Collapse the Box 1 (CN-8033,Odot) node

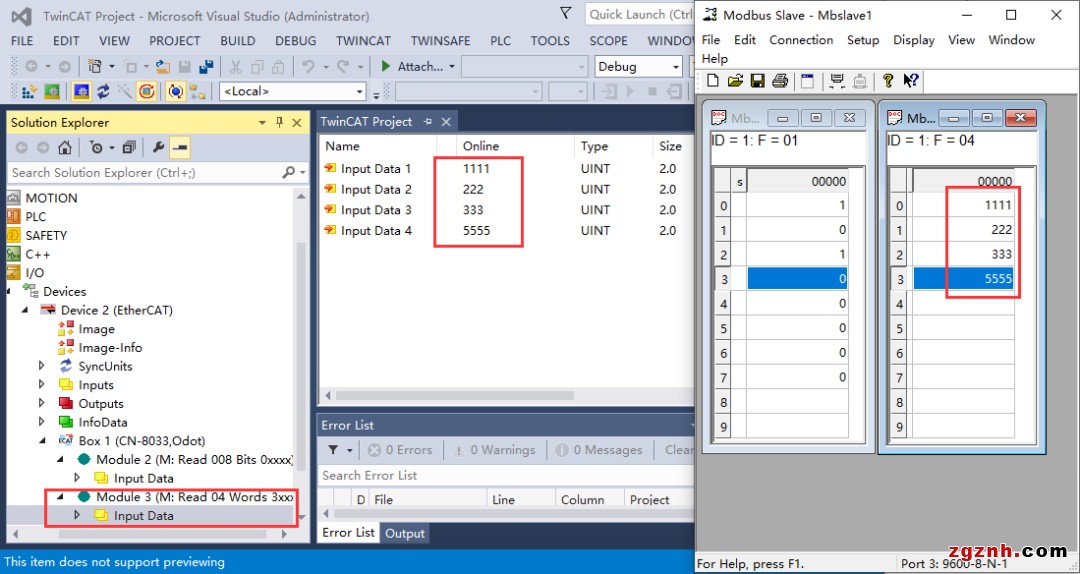click(44, 441)
